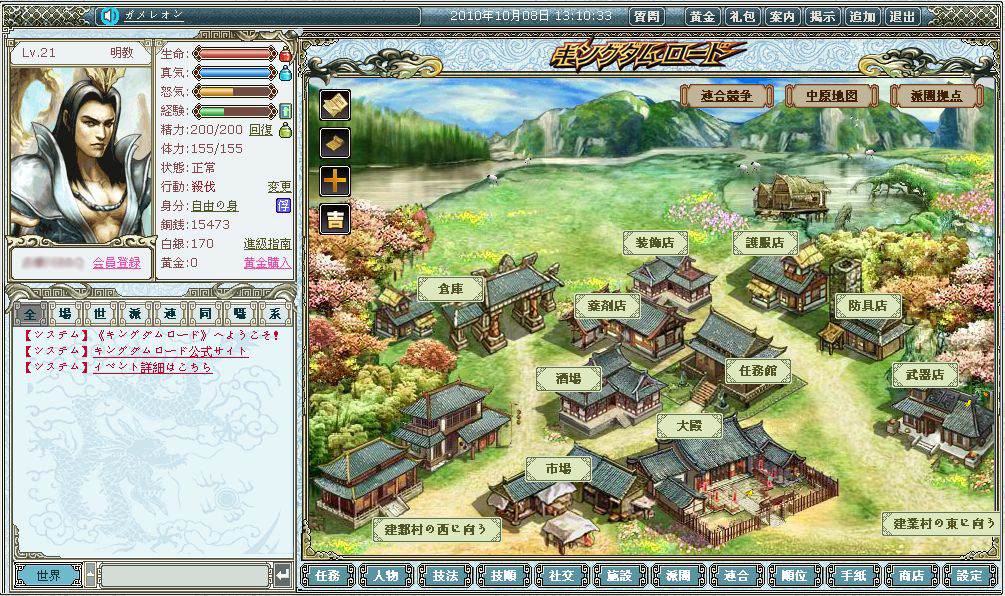Click the green experience level-up arrow icon
1005x596 pixels.
pyautogui.click(x=285, y=110)
